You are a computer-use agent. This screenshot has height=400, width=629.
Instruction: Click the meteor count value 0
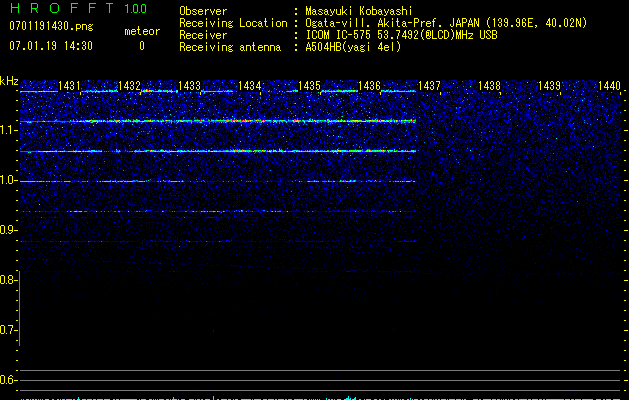click(x=141, y=46)
